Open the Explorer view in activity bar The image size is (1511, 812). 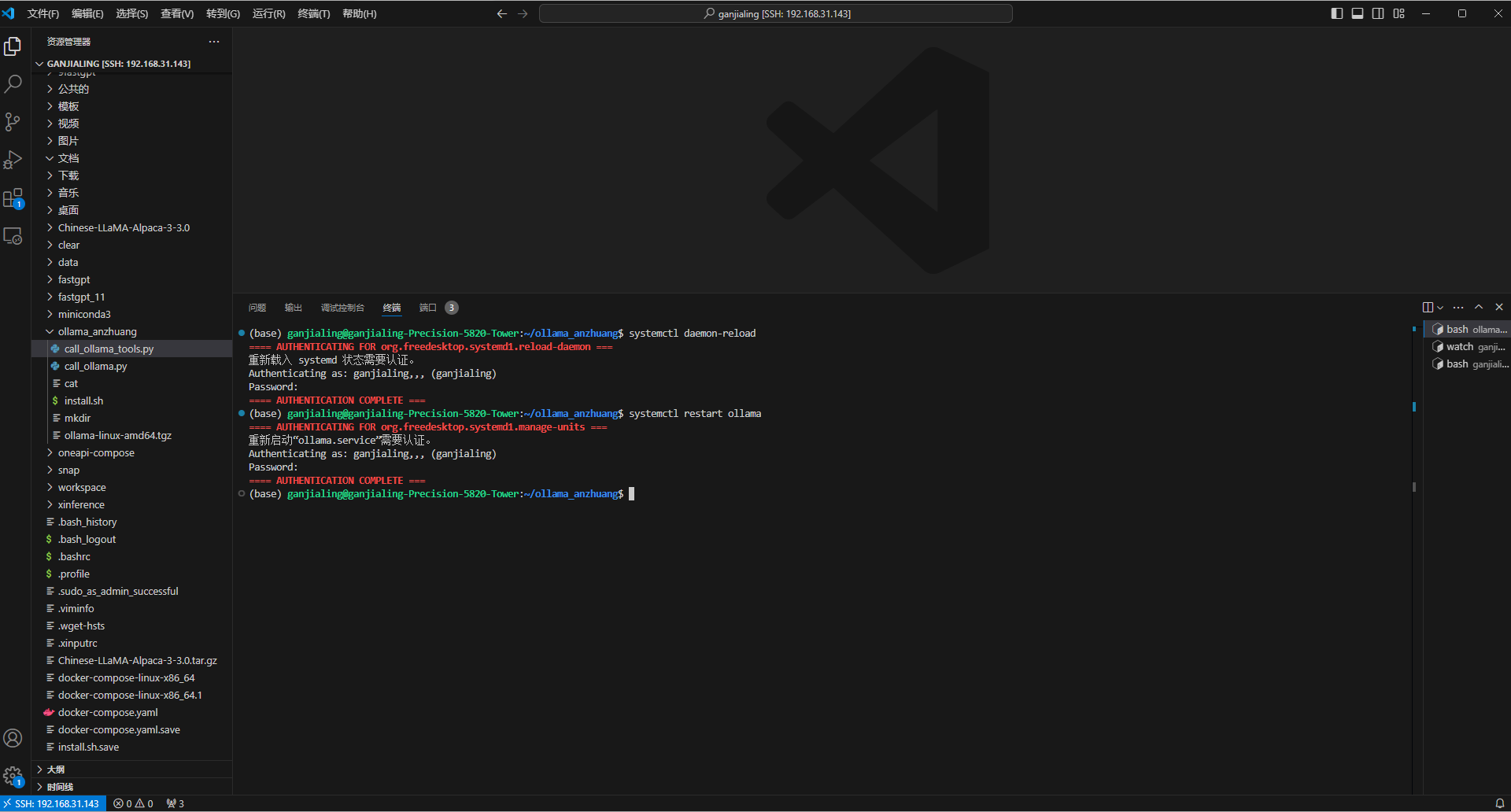13,46
